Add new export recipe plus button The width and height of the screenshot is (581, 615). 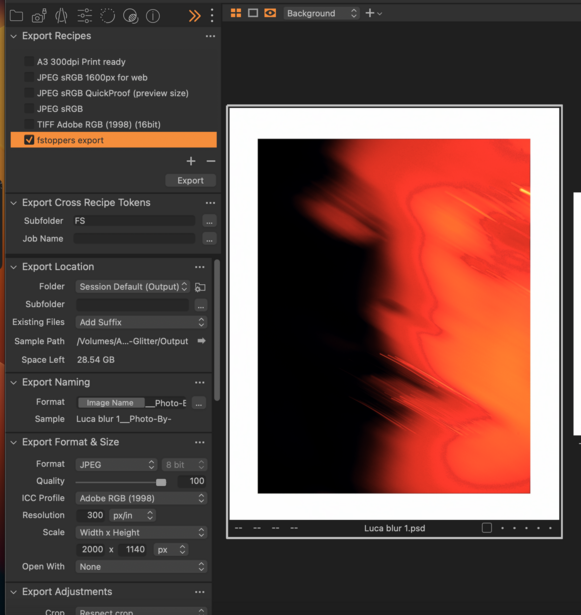[191, 161]
